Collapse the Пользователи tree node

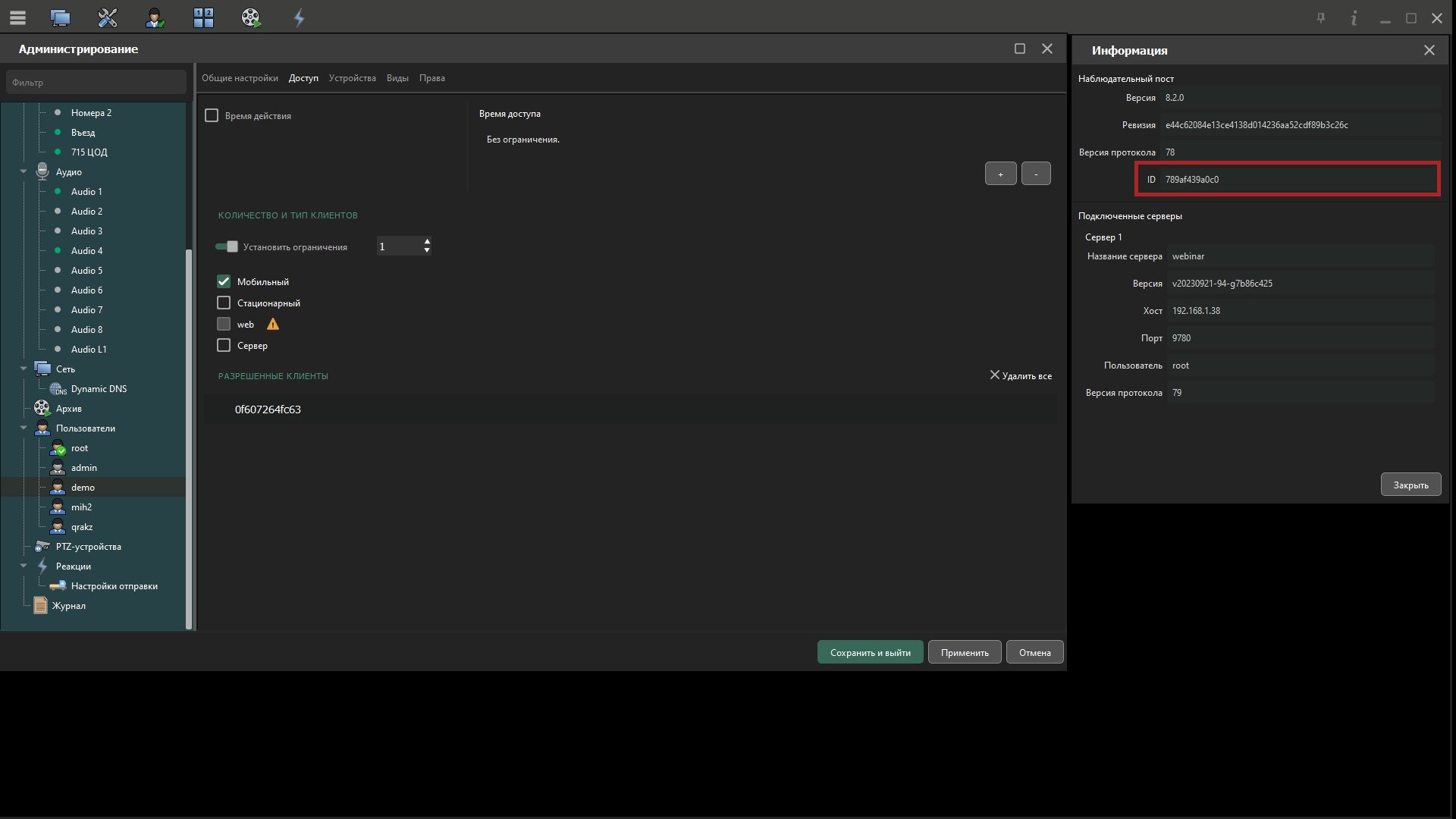click(x=24, y=428)
